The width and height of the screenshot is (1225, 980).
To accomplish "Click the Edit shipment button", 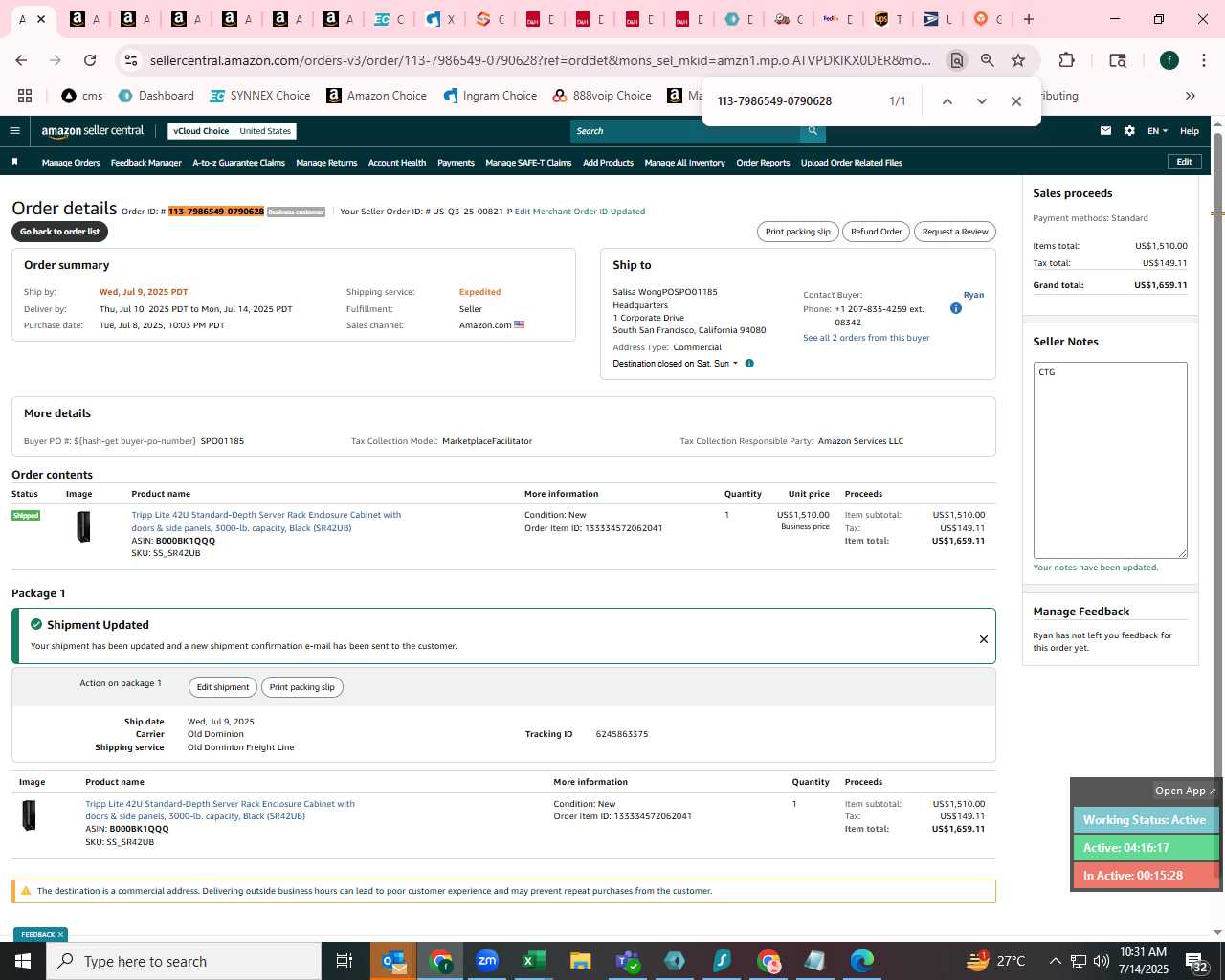I will 223,687.
